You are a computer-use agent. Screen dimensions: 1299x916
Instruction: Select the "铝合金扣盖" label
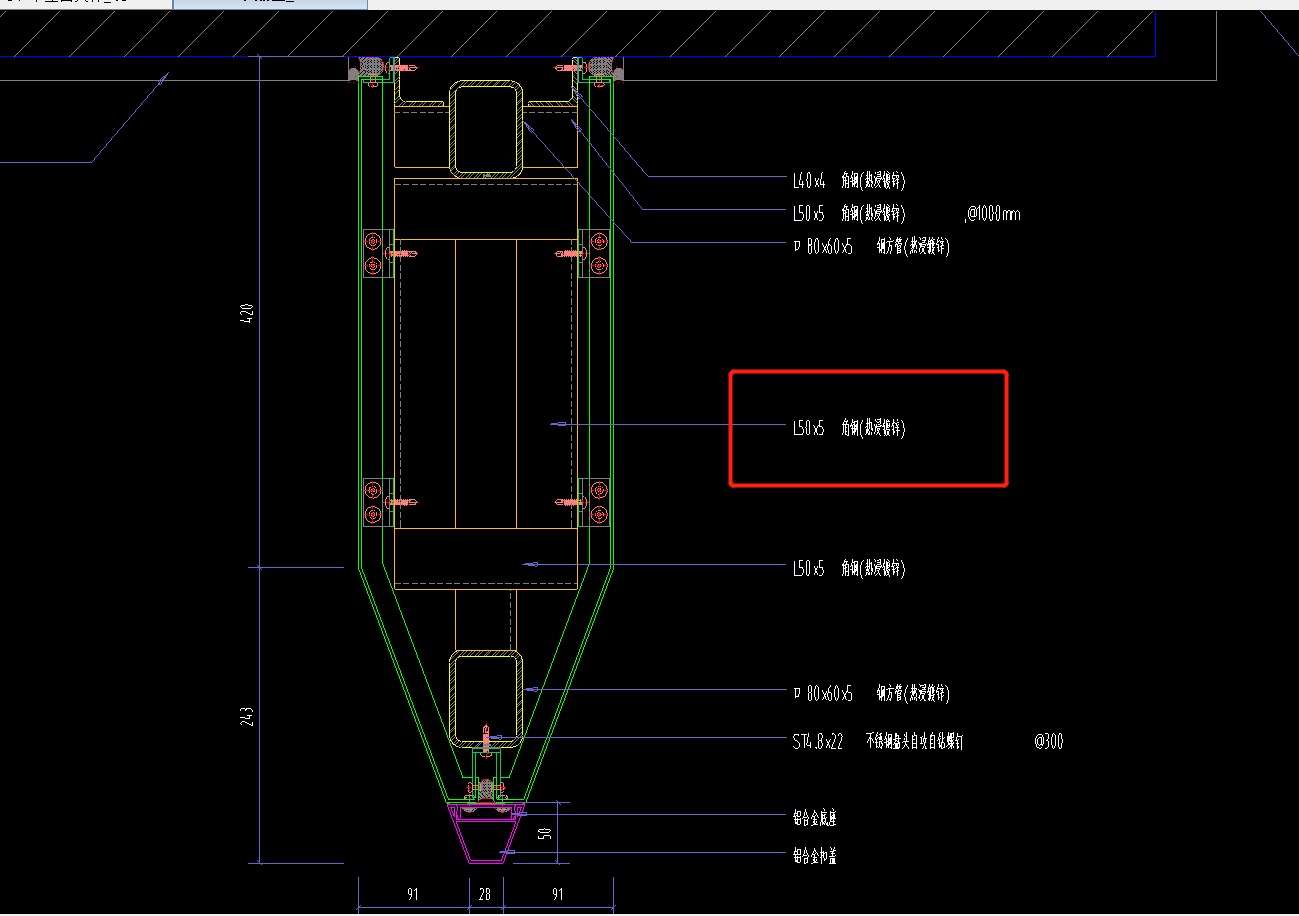click(814, 856)
